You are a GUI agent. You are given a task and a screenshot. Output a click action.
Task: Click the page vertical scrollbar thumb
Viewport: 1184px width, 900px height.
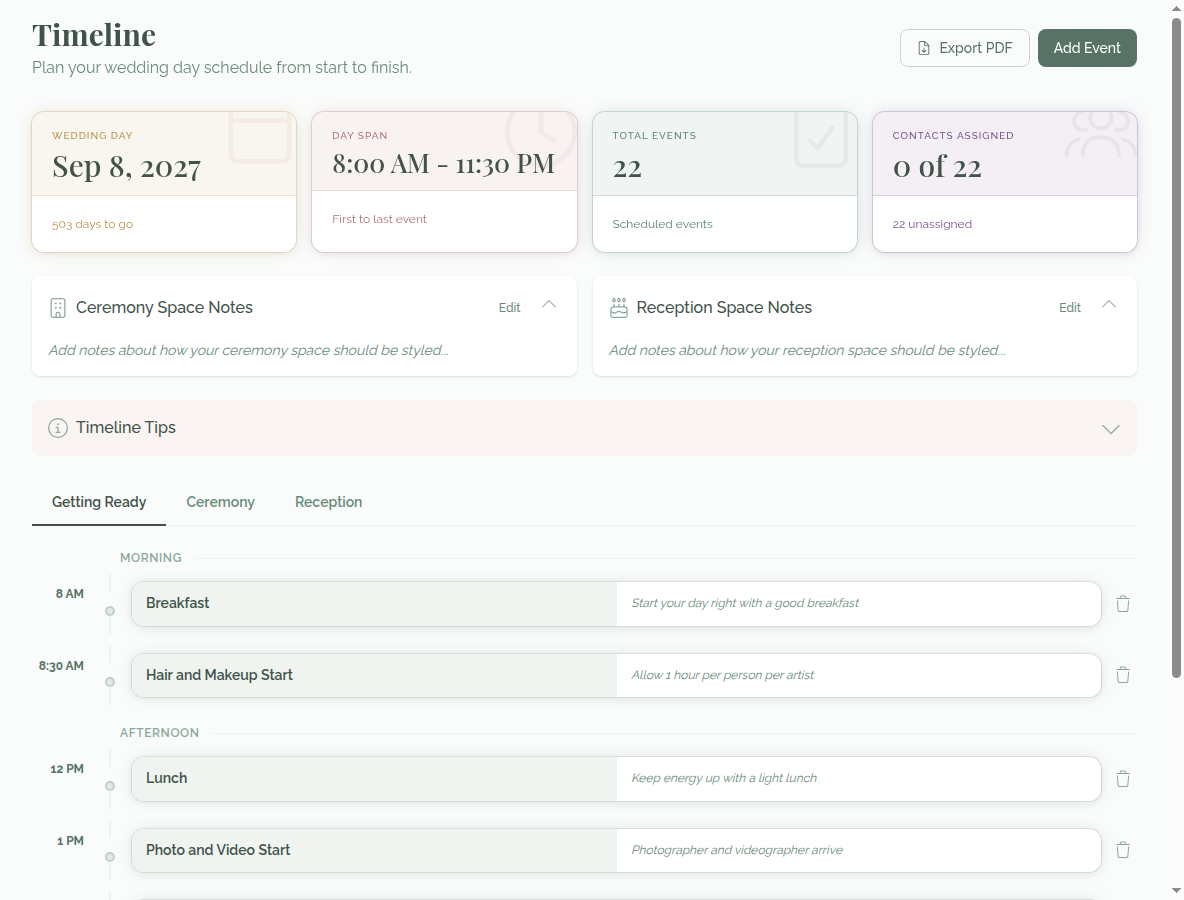tap(1176, 347)
